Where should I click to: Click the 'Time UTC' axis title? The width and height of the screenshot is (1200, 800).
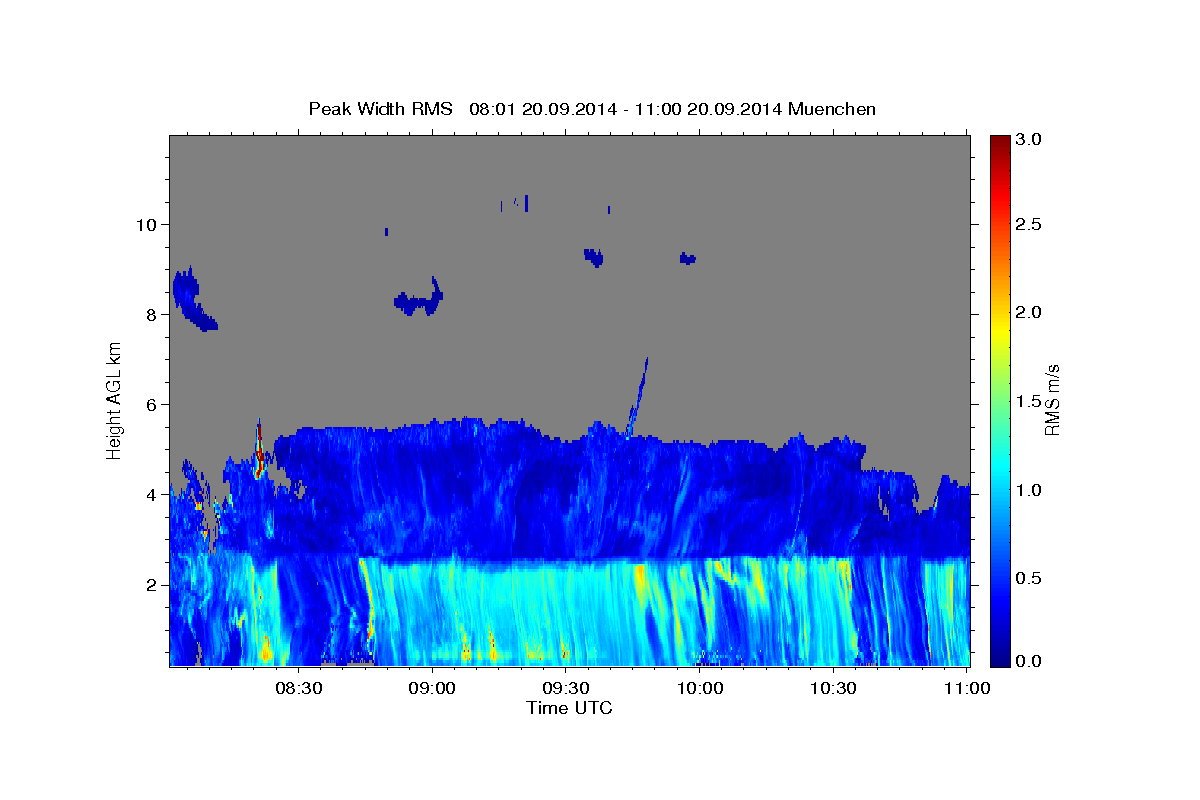pyautogui.click(x=569, y=708)
